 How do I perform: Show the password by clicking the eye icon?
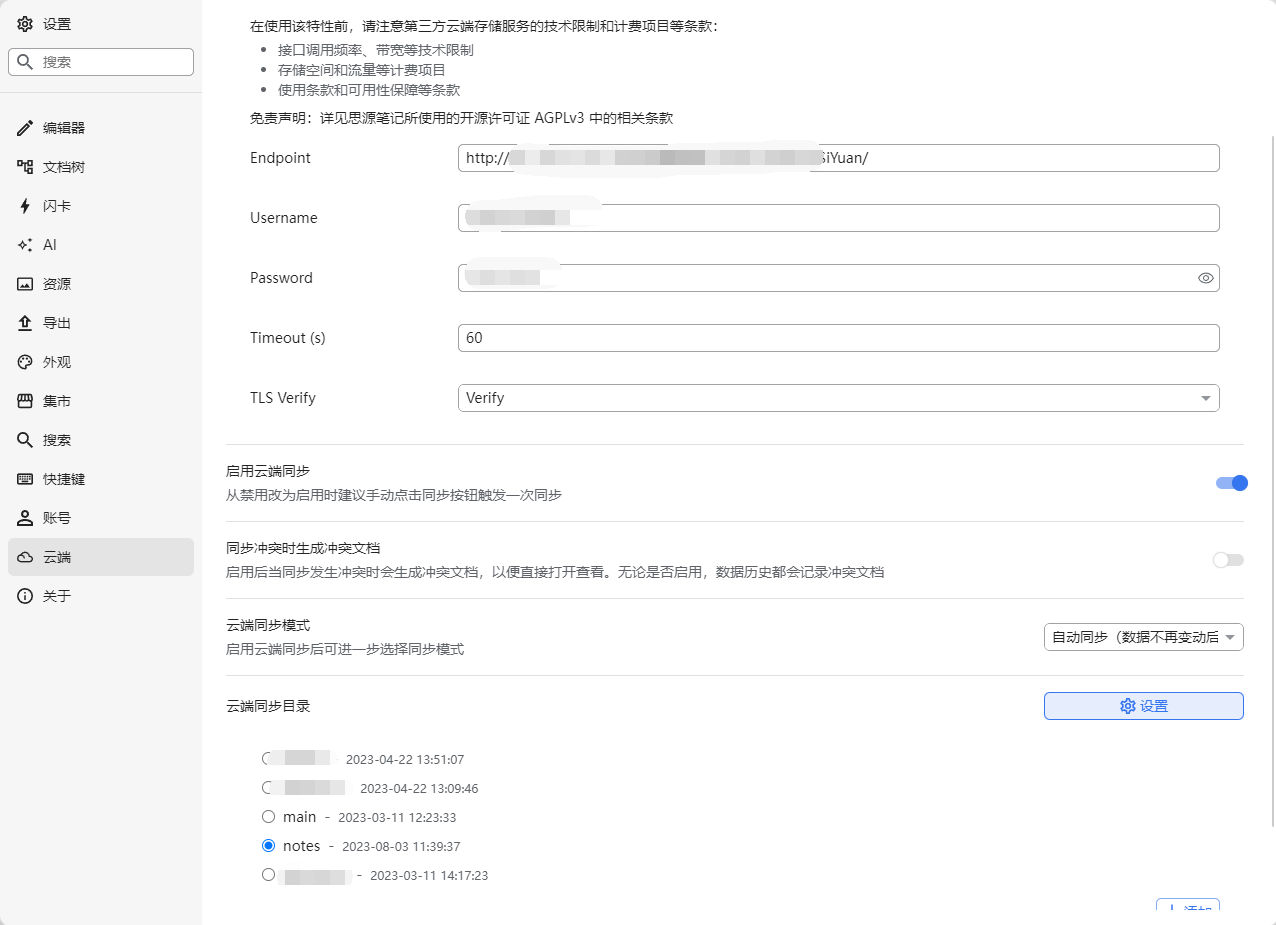tap(1205, 278)
